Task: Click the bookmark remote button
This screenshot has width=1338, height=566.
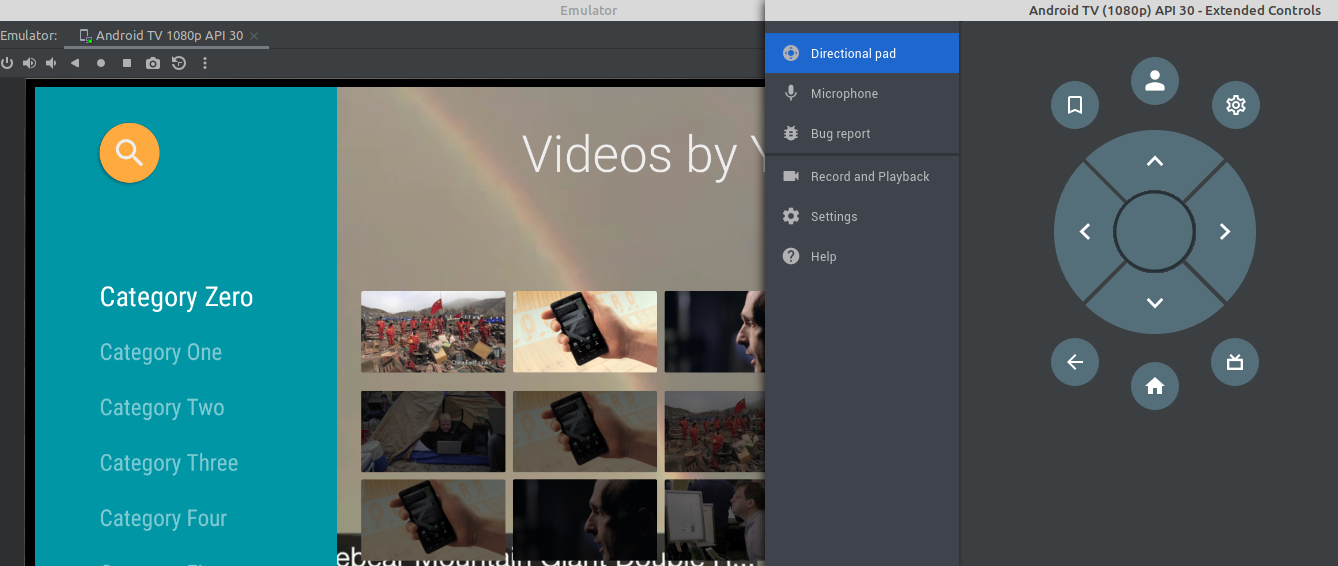Action: [x=1075, y=105]
